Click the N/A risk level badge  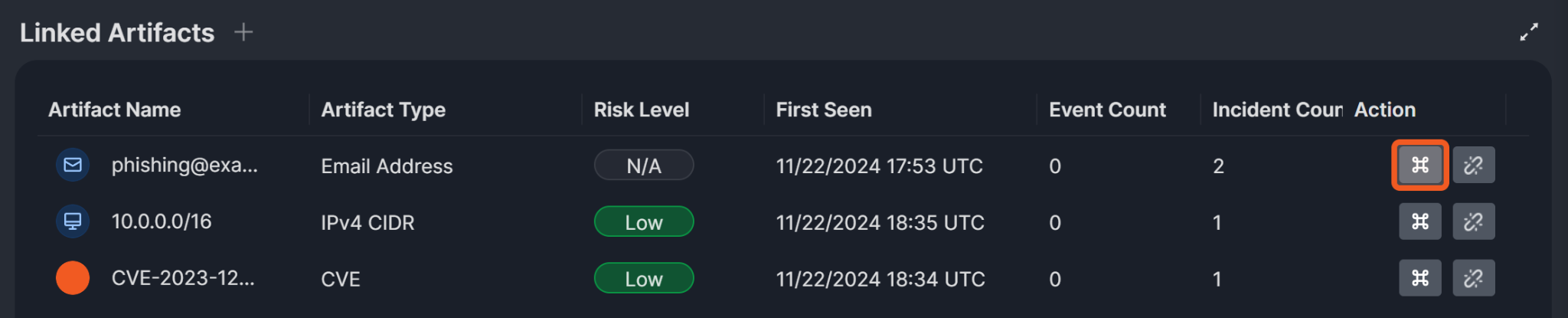tap(644, 166)
